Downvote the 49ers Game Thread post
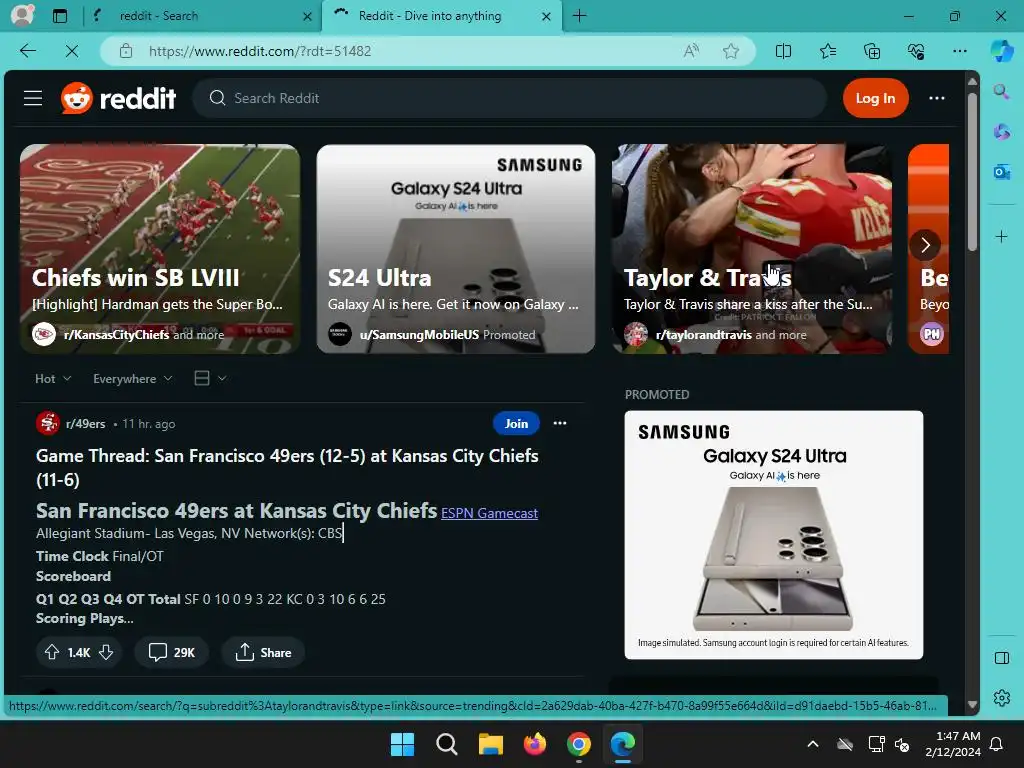 point(106,652)
